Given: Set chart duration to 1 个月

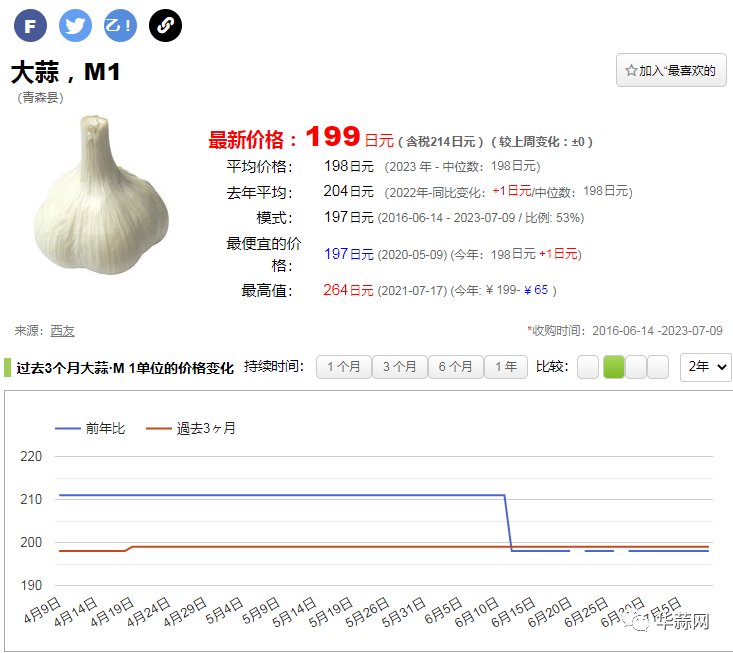Looking at the screenshot, I should click(x=344, y=367).
